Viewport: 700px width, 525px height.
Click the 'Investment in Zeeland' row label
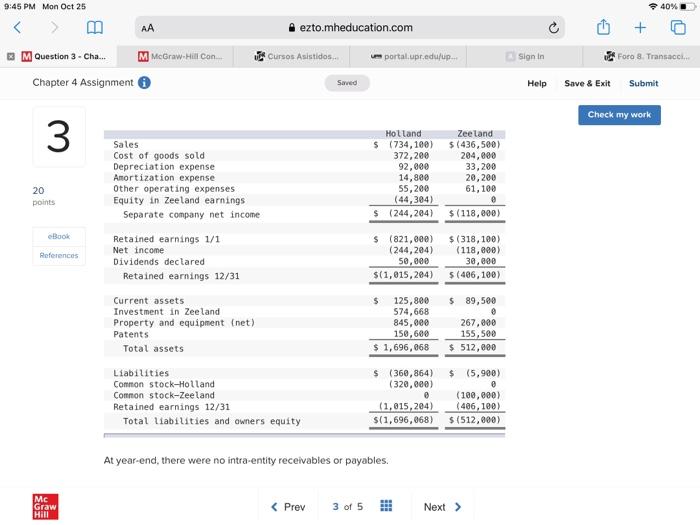point(167,312)
